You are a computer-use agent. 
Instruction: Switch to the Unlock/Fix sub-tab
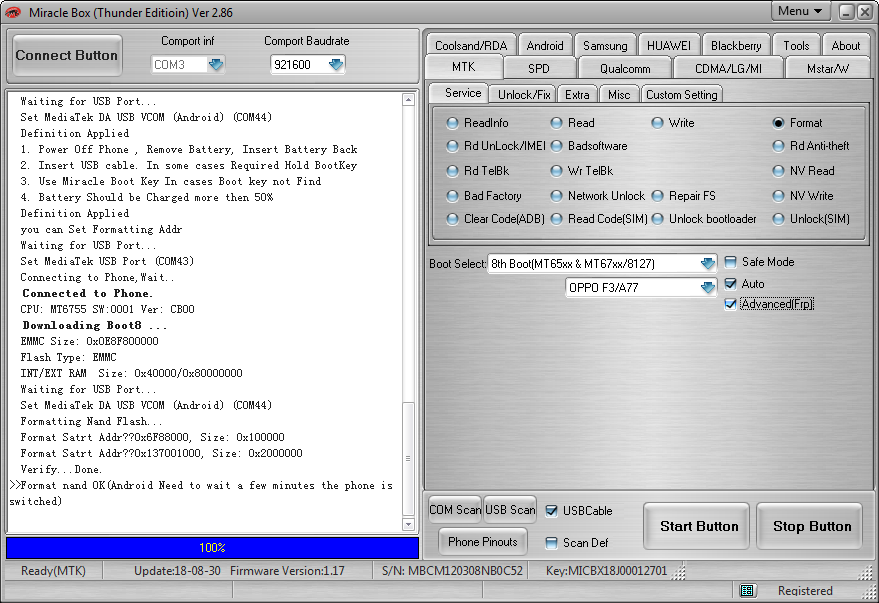coord(524,95)
